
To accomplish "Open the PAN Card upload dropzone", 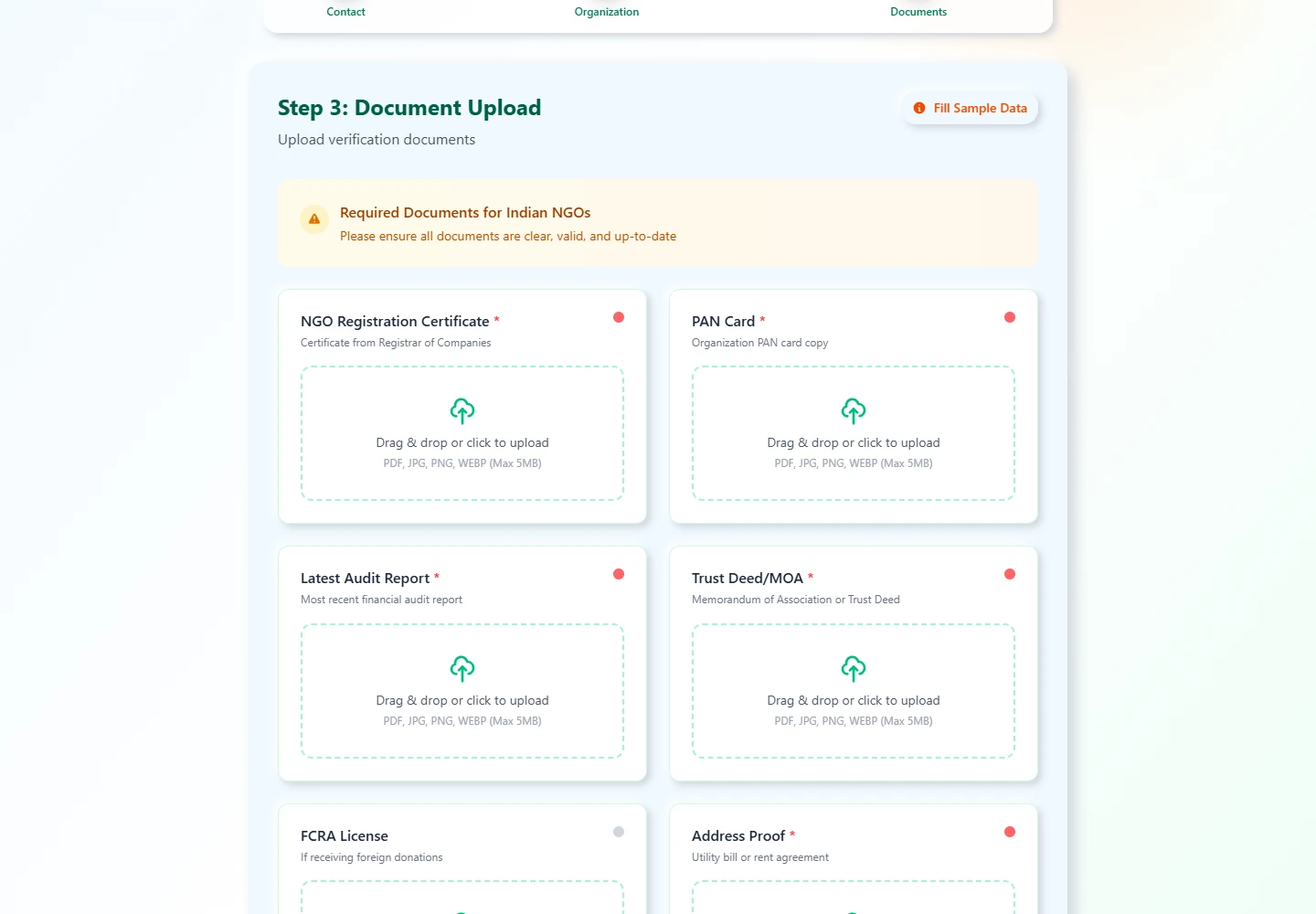I will point(854,433).
